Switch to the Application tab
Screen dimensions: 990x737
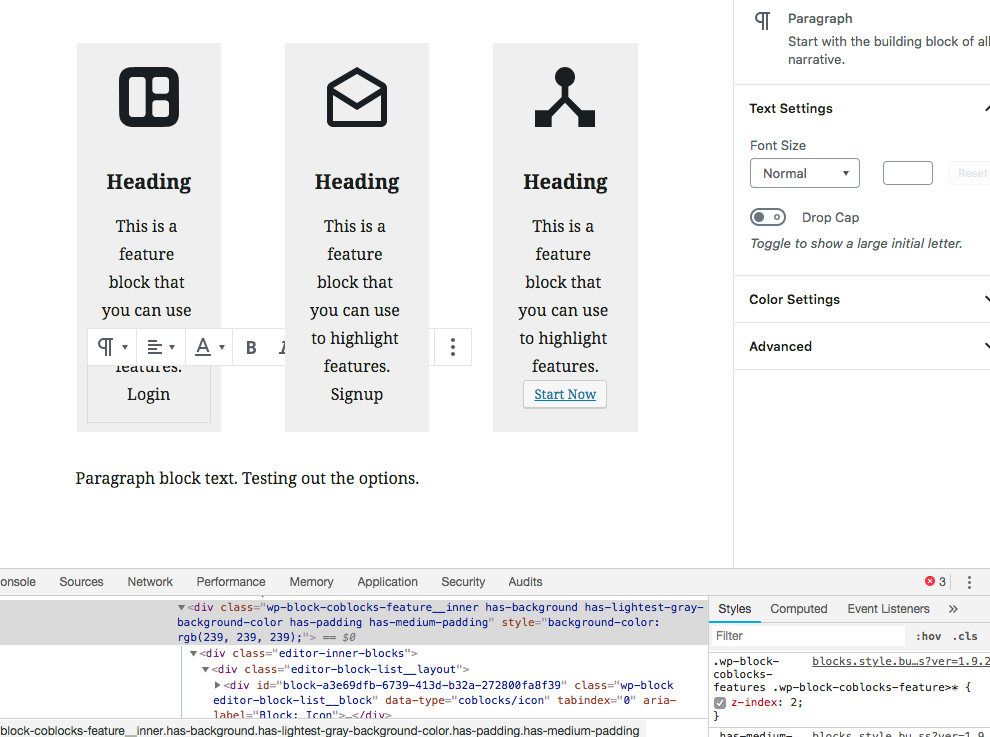388,582
